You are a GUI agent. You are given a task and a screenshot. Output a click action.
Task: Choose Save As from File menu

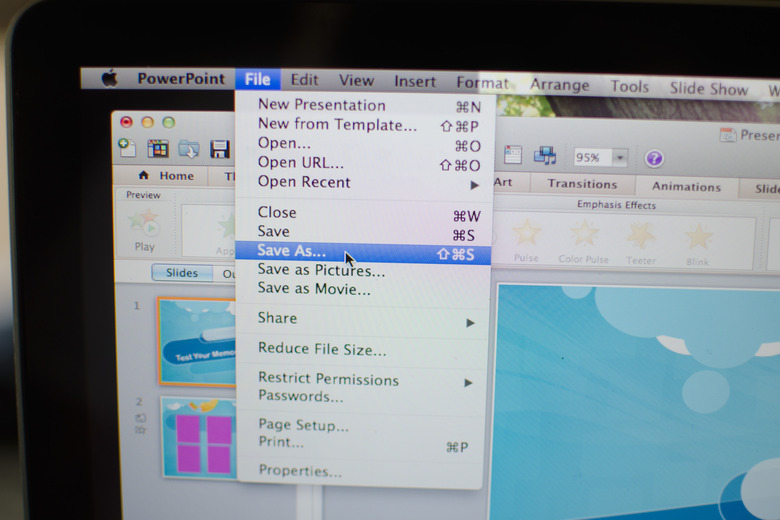290,253
